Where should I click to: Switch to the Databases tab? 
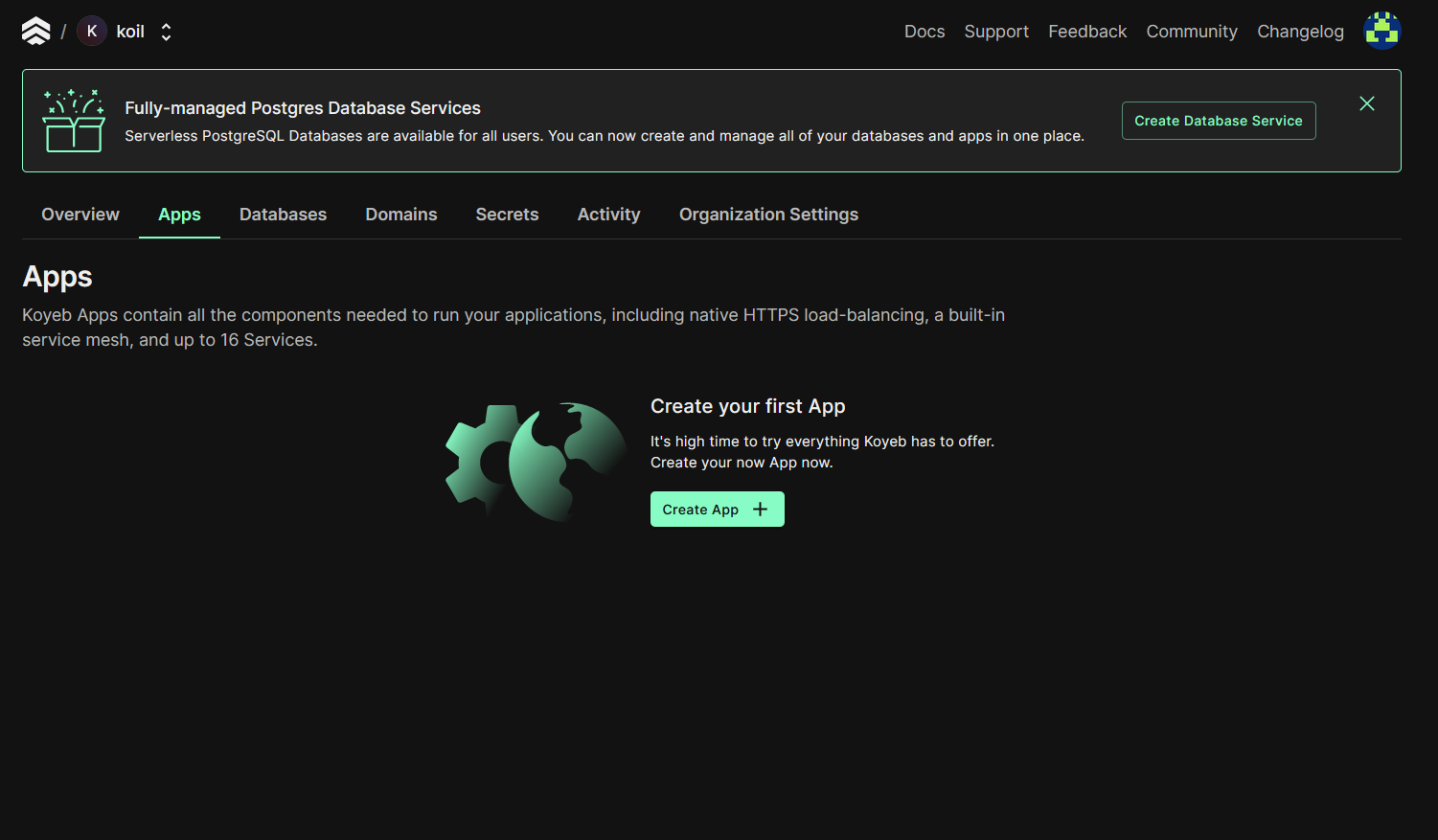[x=283, y=215]
